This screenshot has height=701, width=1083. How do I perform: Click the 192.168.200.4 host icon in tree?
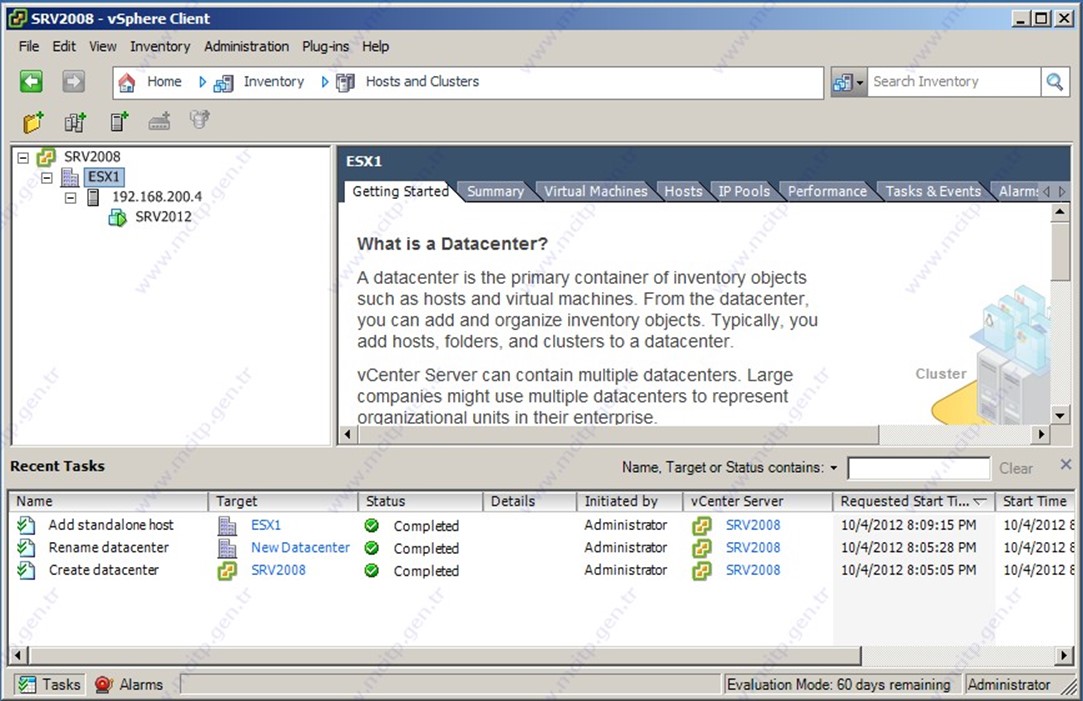pyautogui.click(x=93, y=198)
